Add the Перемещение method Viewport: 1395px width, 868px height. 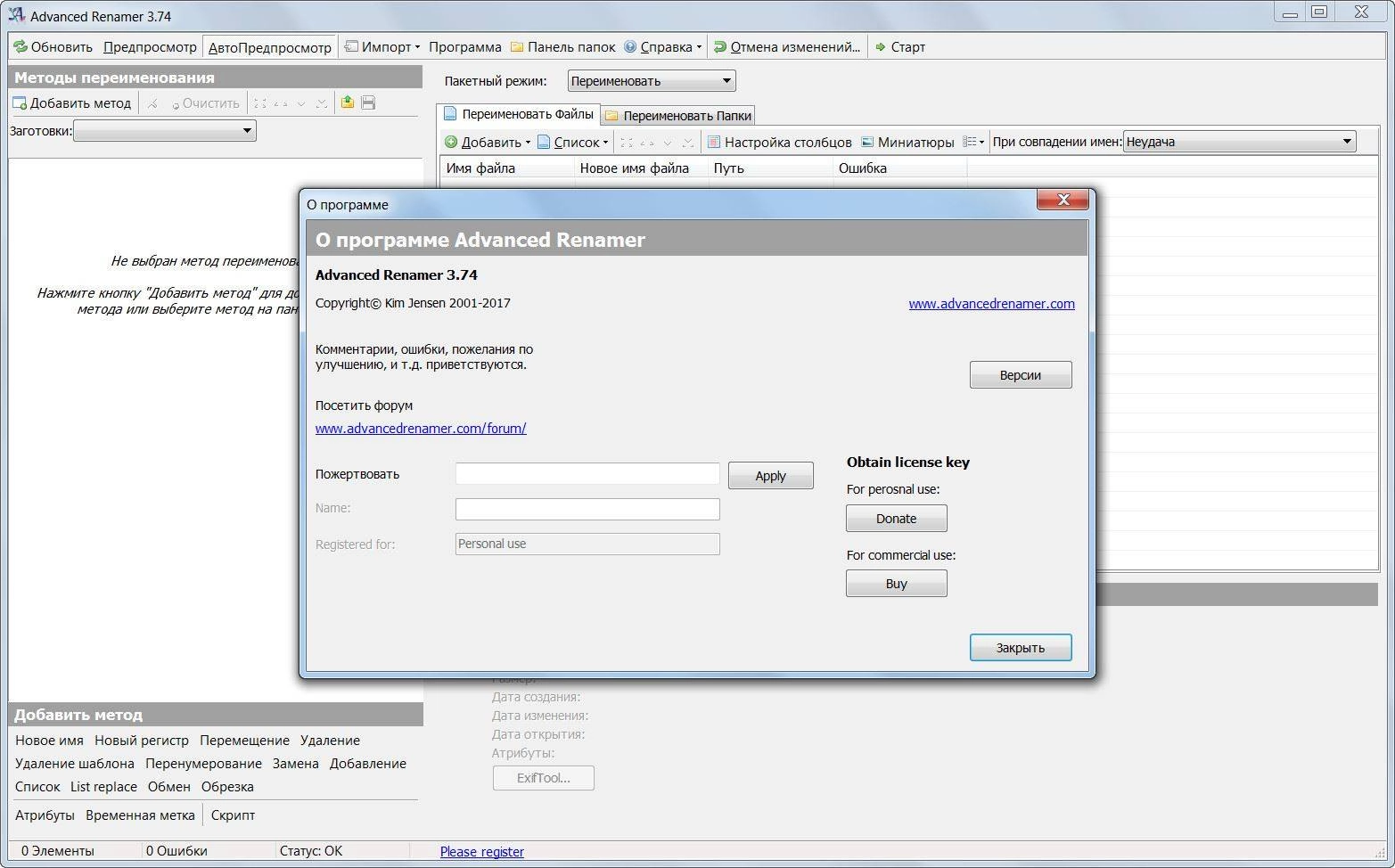point(244,741)
